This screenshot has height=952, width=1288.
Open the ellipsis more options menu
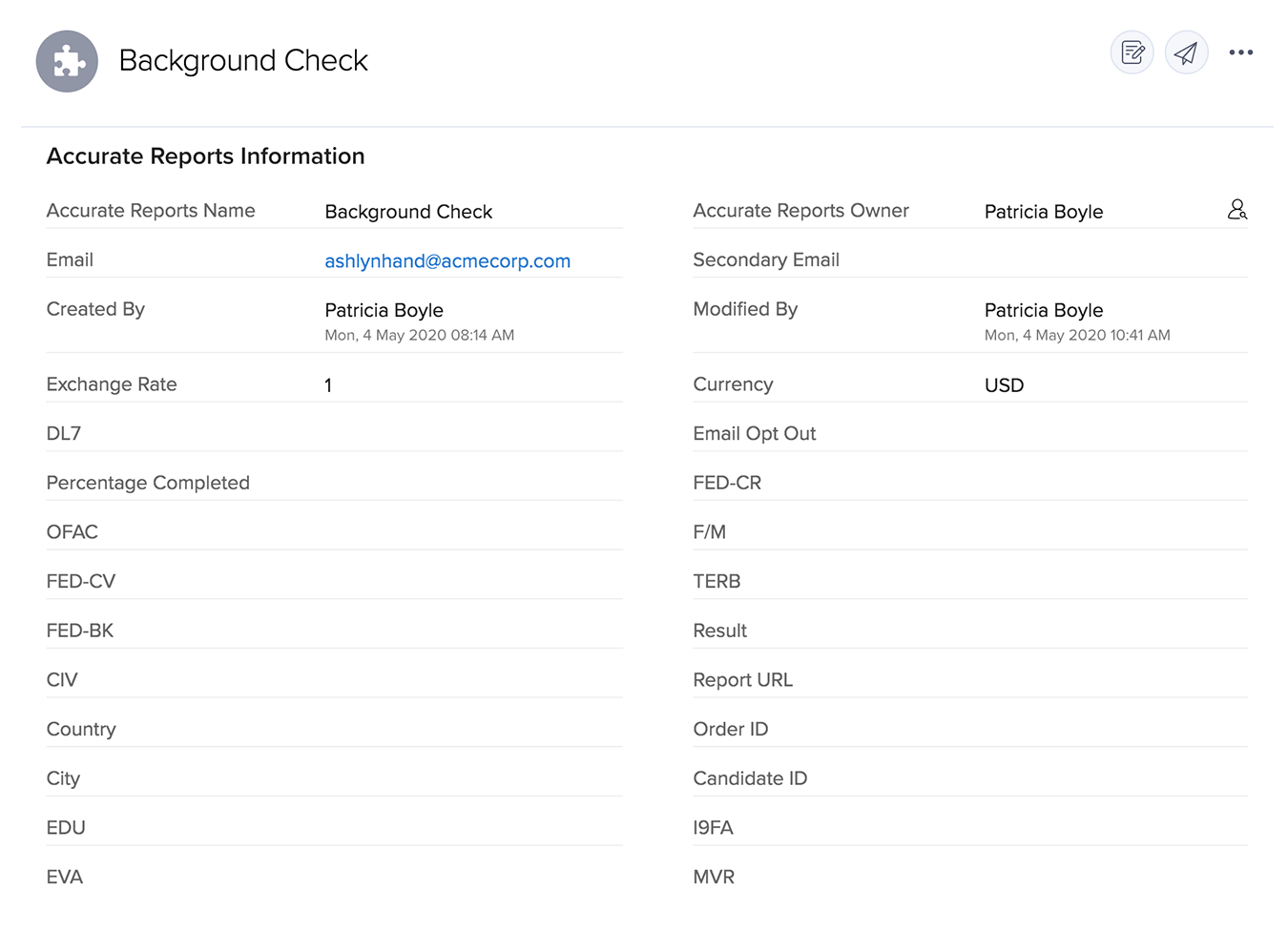1241,52
